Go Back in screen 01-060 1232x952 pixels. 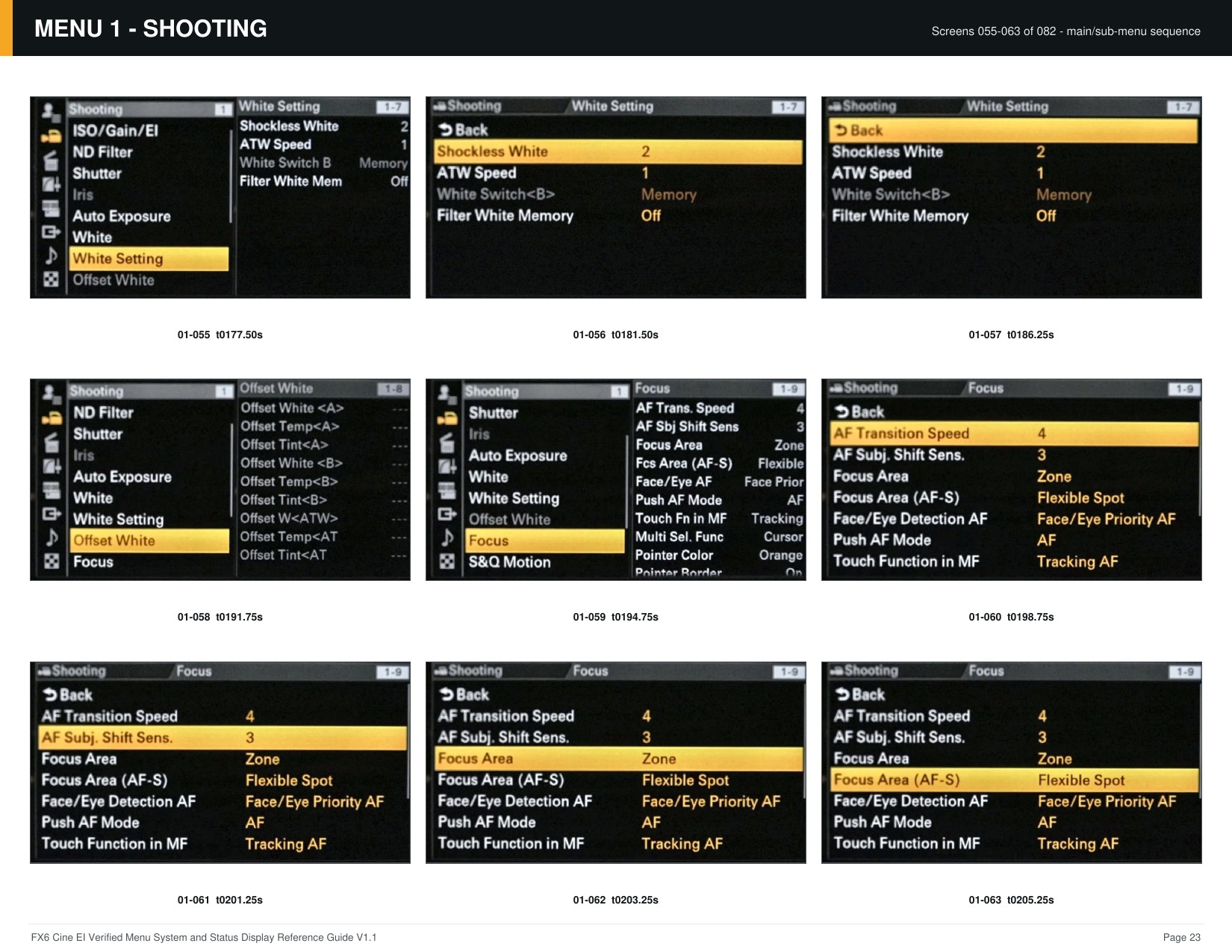(x=859, y=412)
